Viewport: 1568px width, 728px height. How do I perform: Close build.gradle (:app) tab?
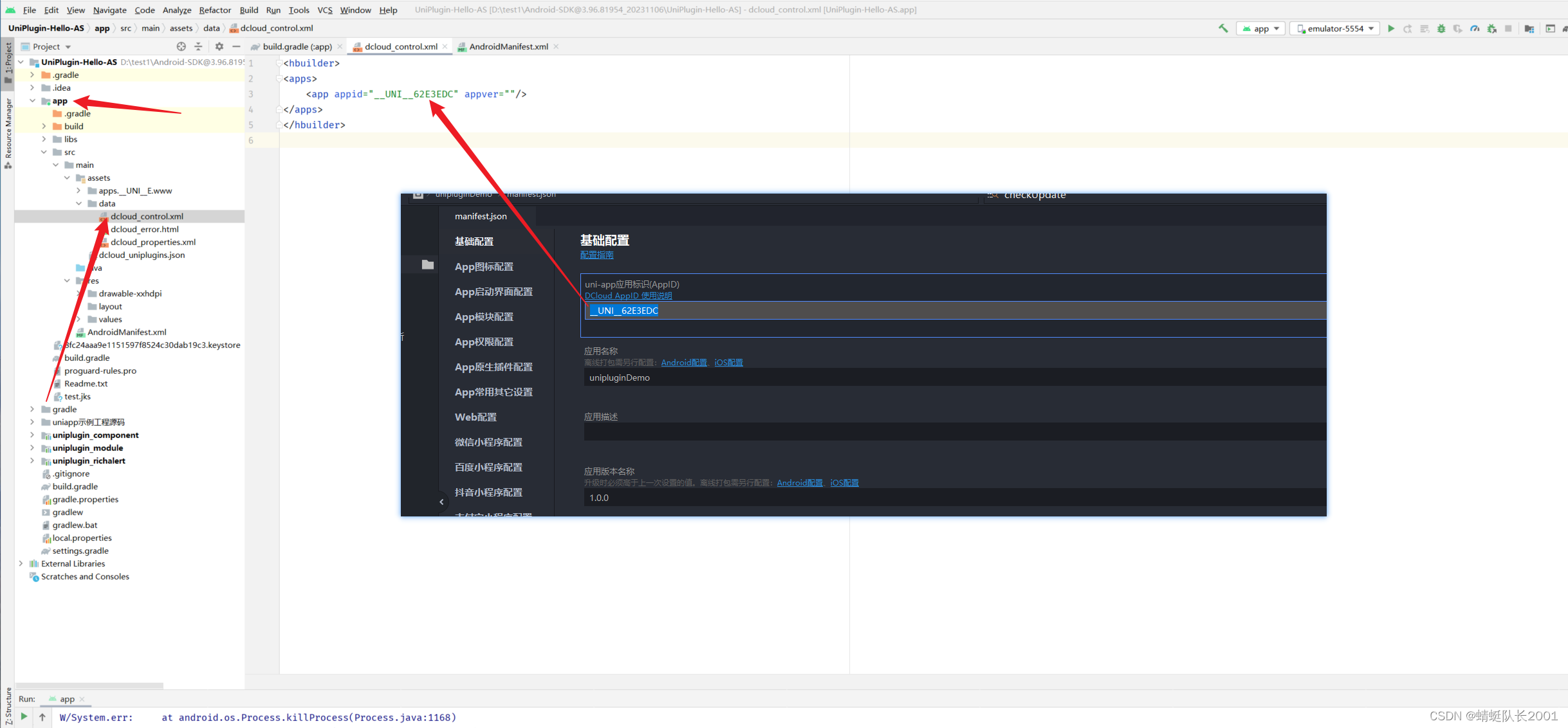340,46
